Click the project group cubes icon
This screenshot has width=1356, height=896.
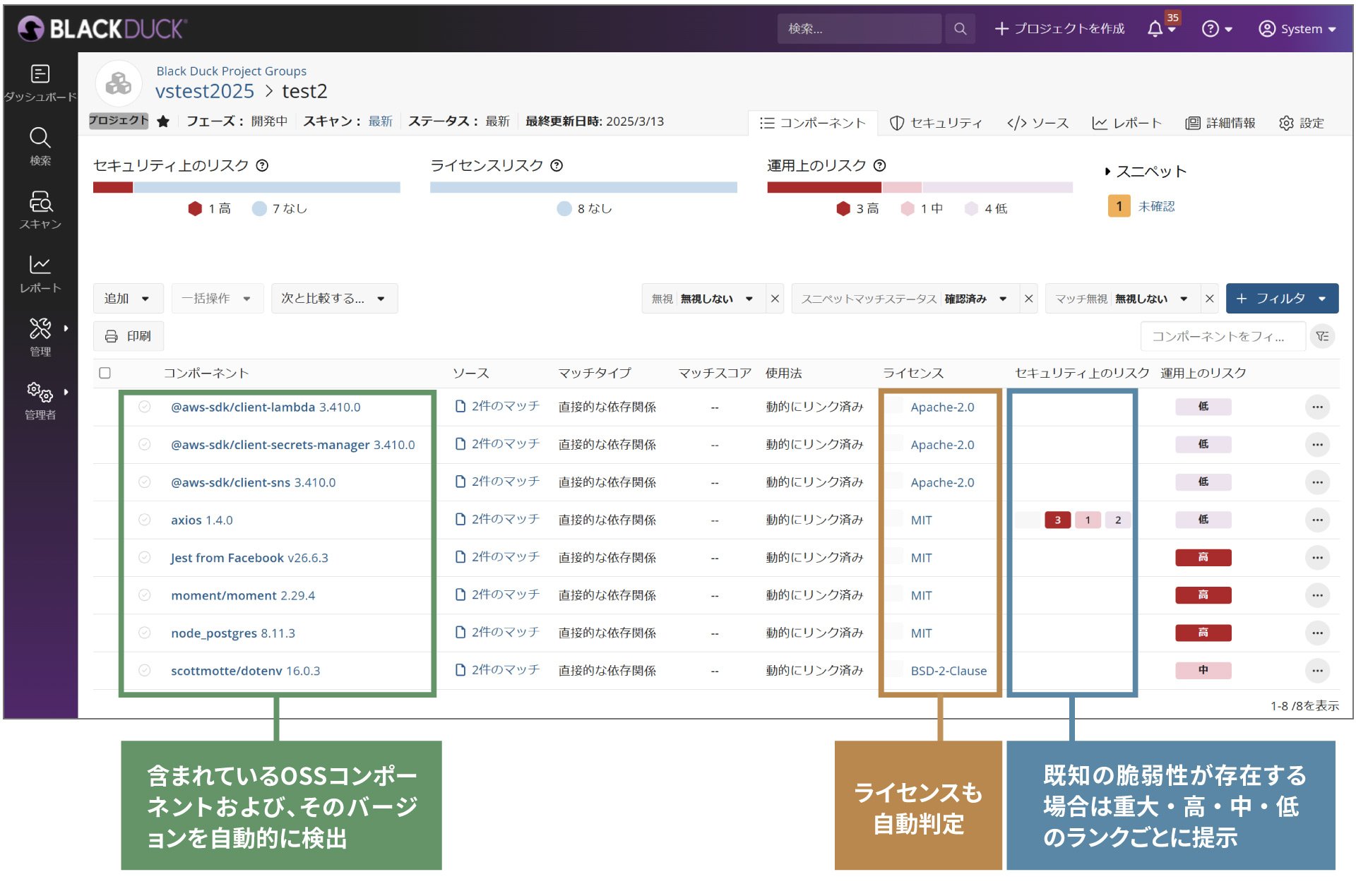[119, 84]
